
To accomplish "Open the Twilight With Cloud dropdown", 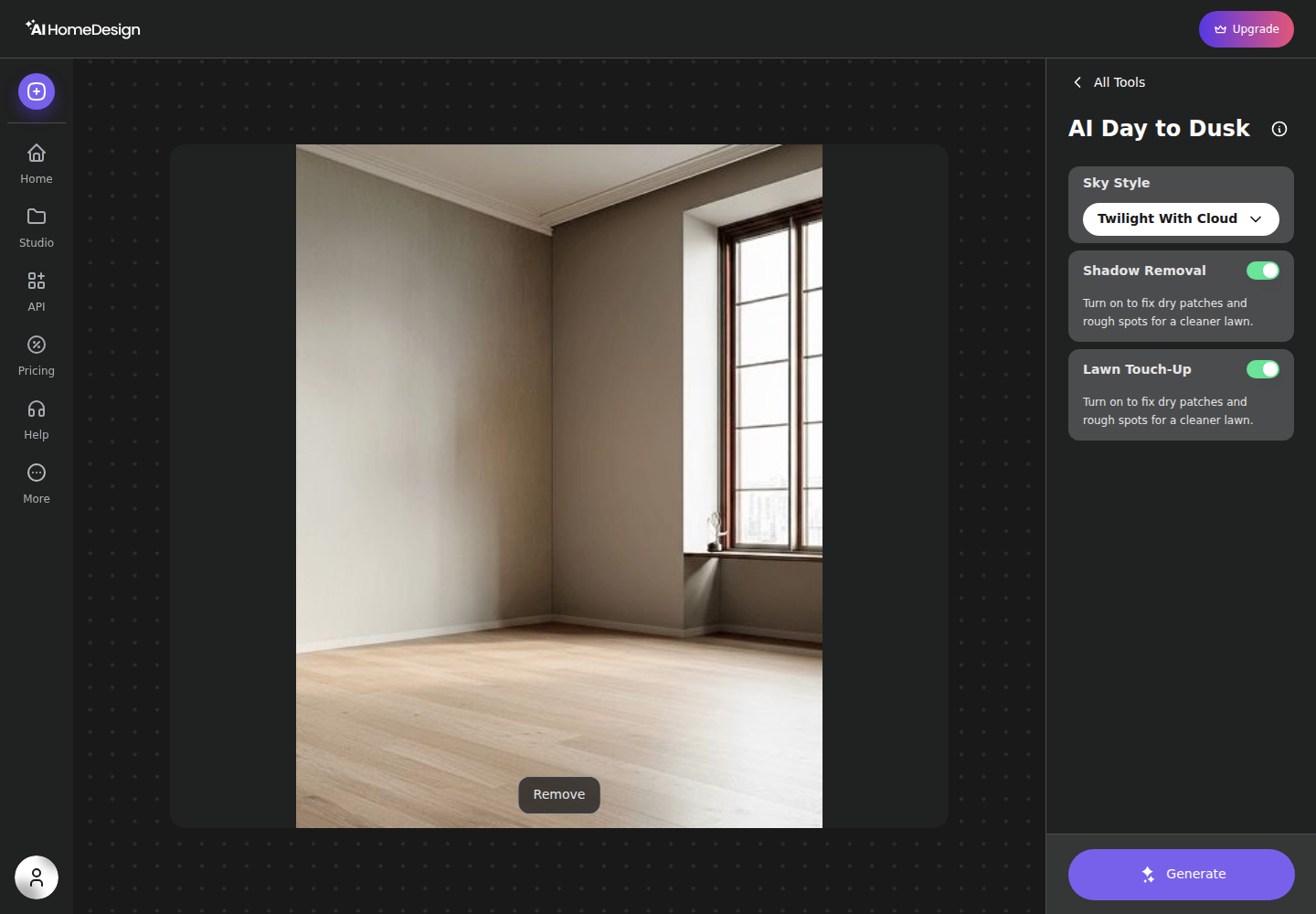I will 1181,219.
